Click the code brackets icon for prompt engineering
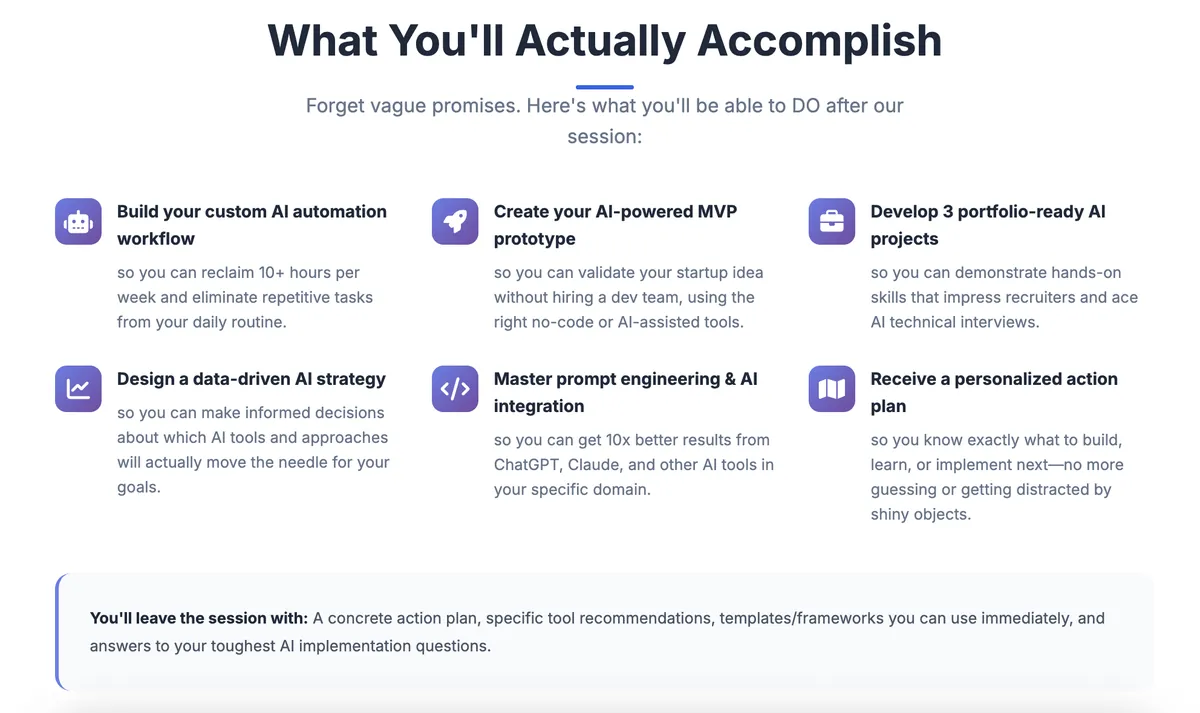Screen dimensions: 1200x713 [x=455, y=389]
